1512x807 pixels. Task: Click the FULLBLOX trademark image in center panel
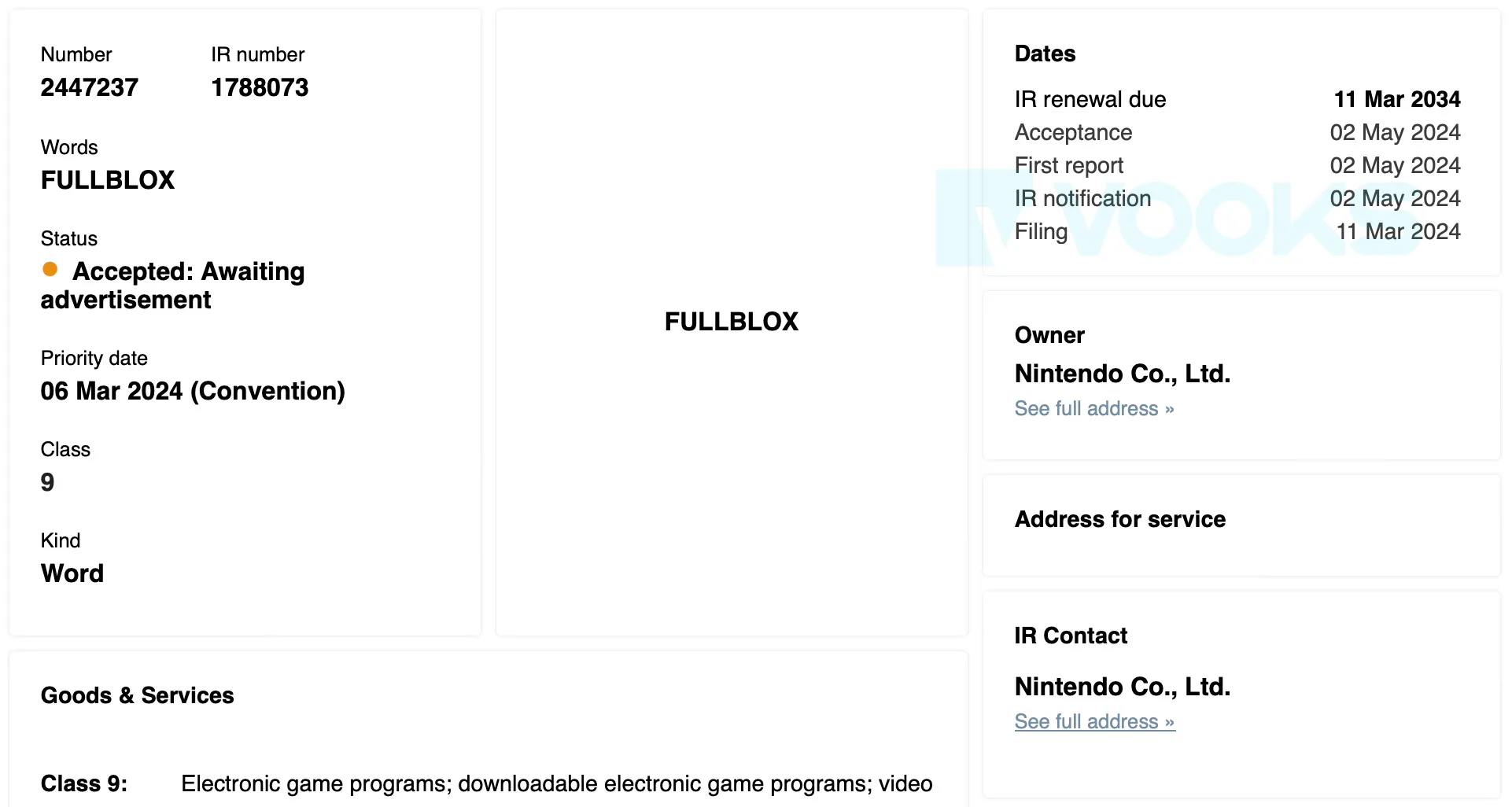click(731, 322)
